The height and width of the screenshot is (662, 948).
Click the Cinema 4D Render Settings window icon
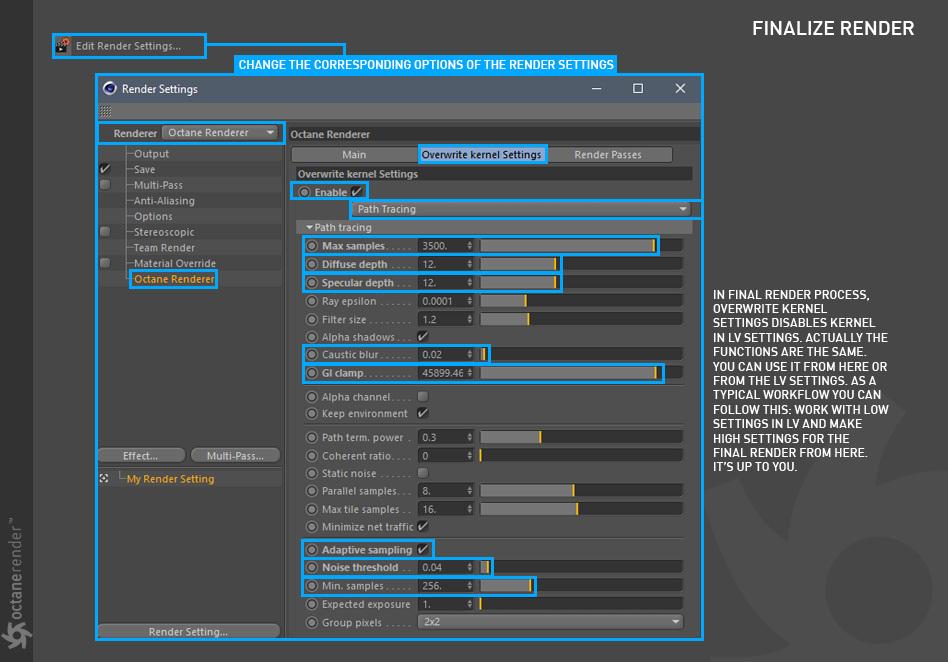pyautogui.click(x=109, y=88)
